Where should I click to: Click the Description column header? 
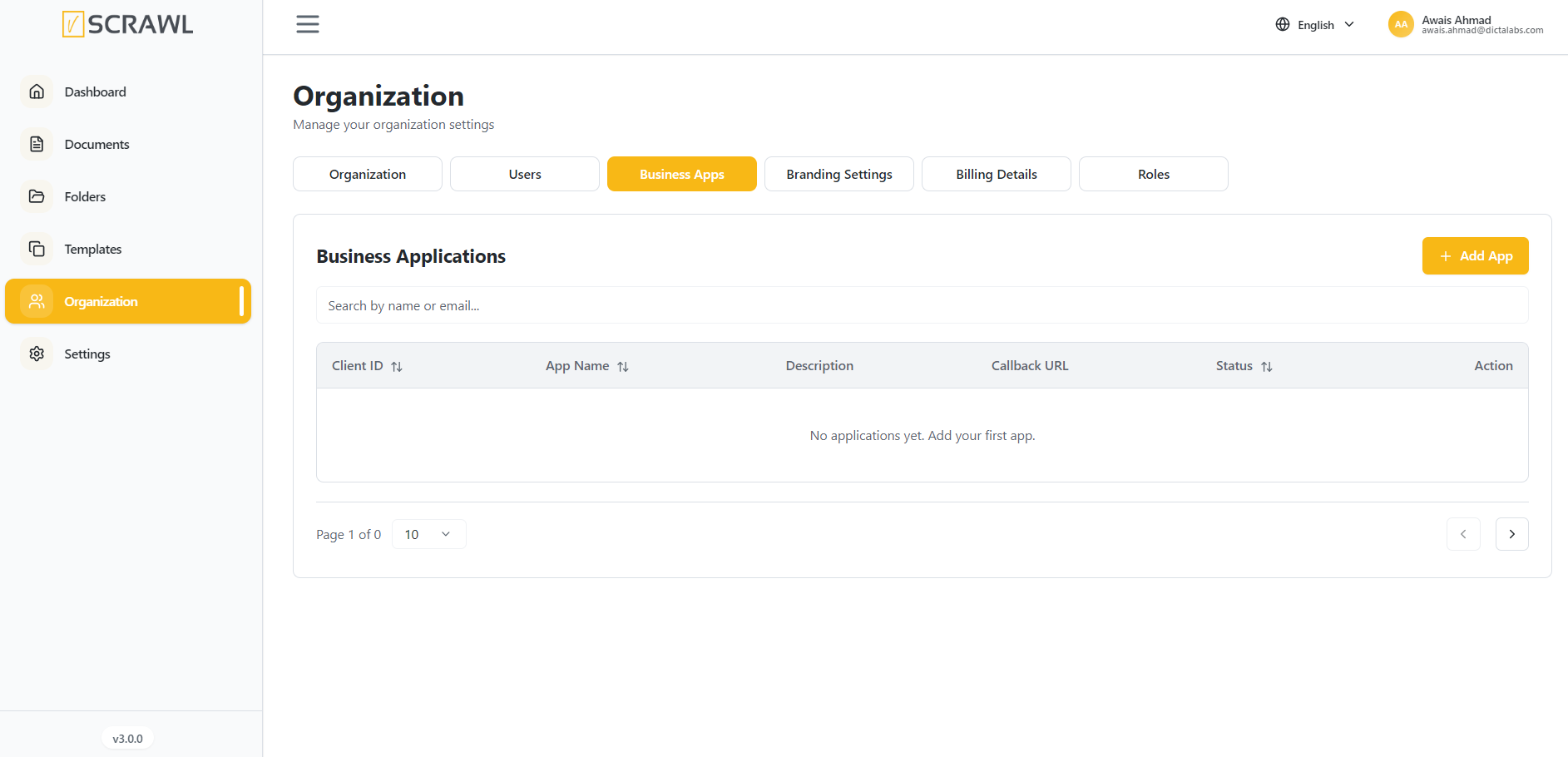pos(819,365)
